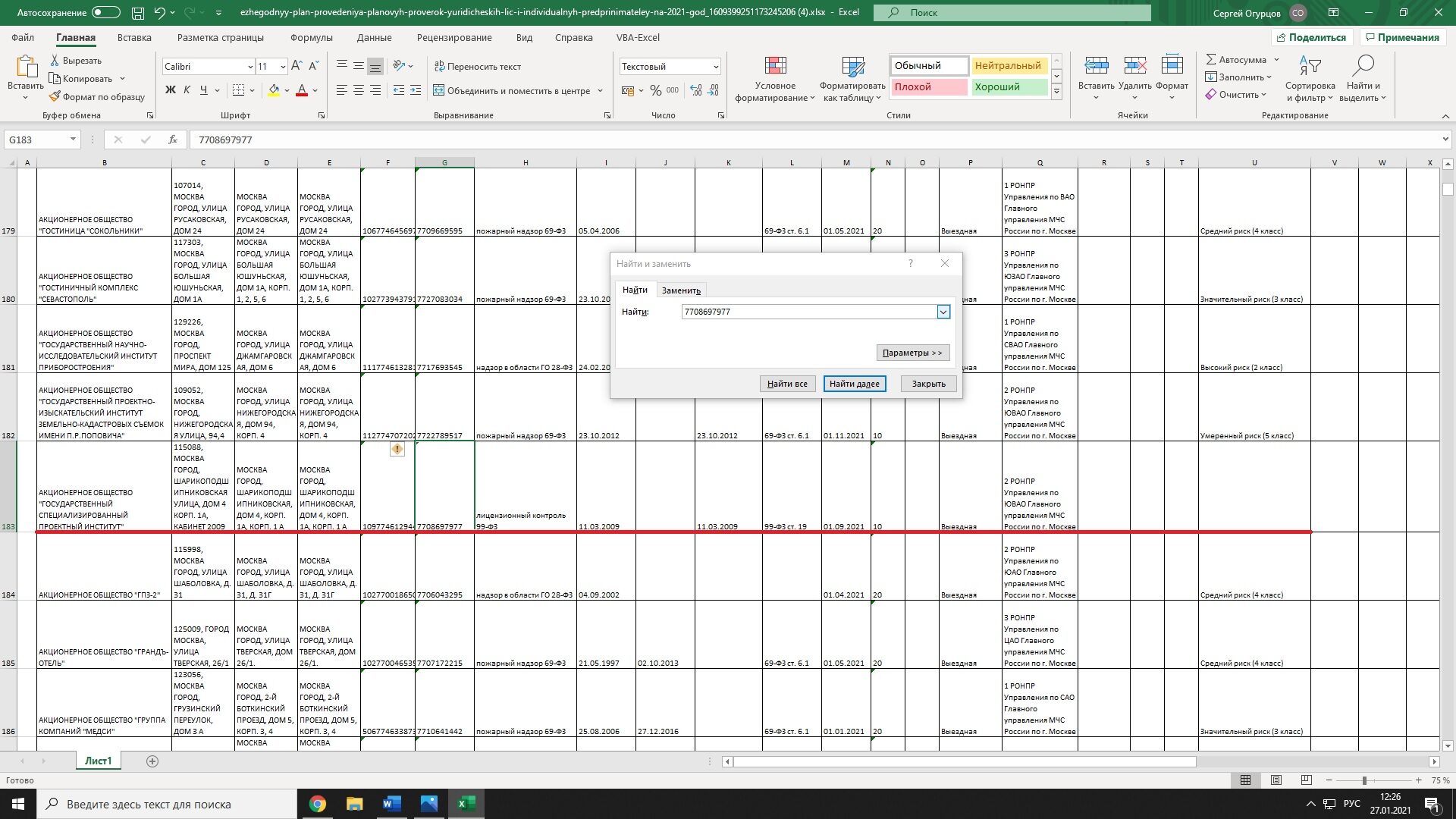Screen dimensions: 1456x819
Task: Click the Format Painter (Формат по образцу)
Action: click(x=97, y=97)
